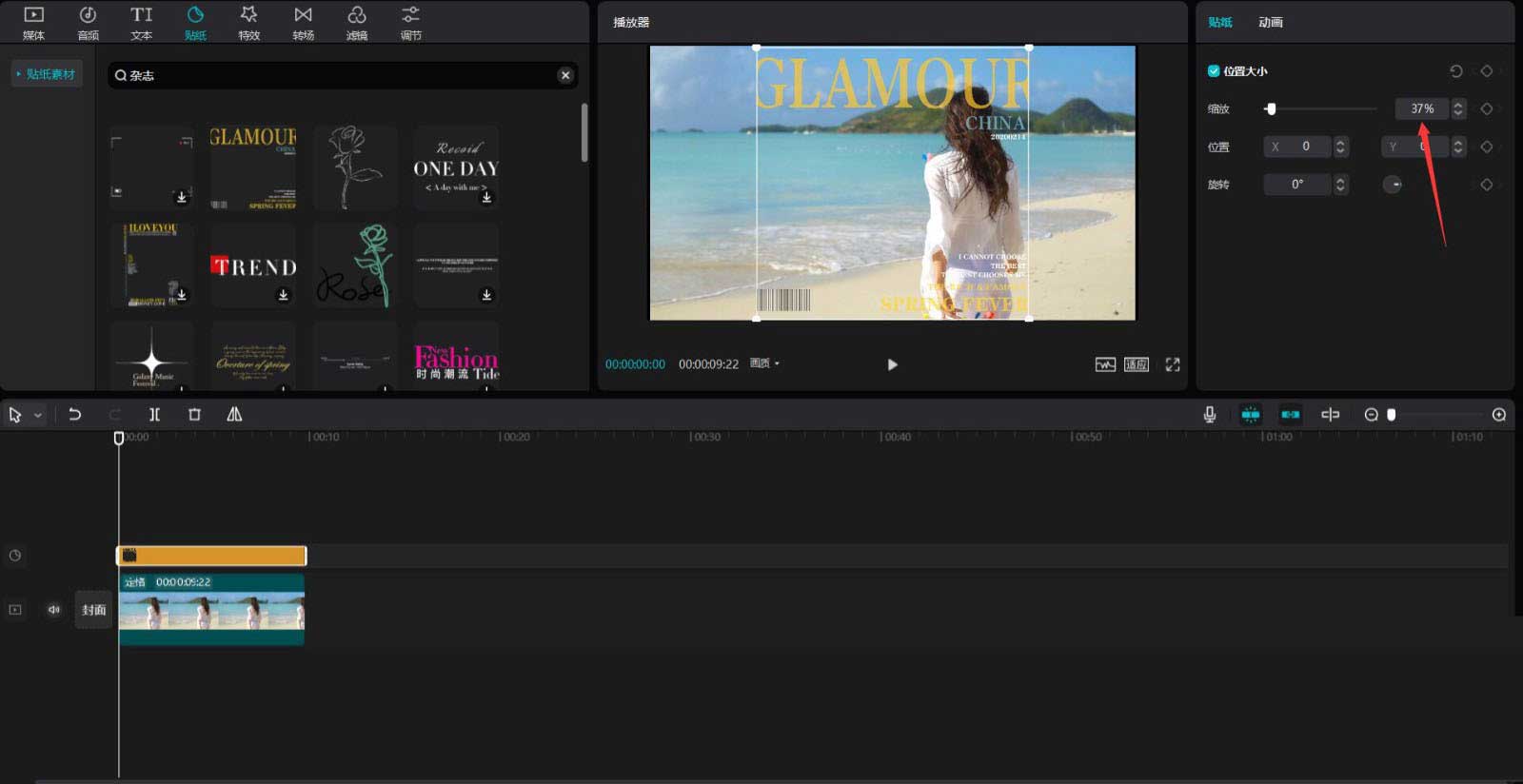Open the 滤镜 filters tab
Screen dimensions: 1523x784
[x=357, y=23]
